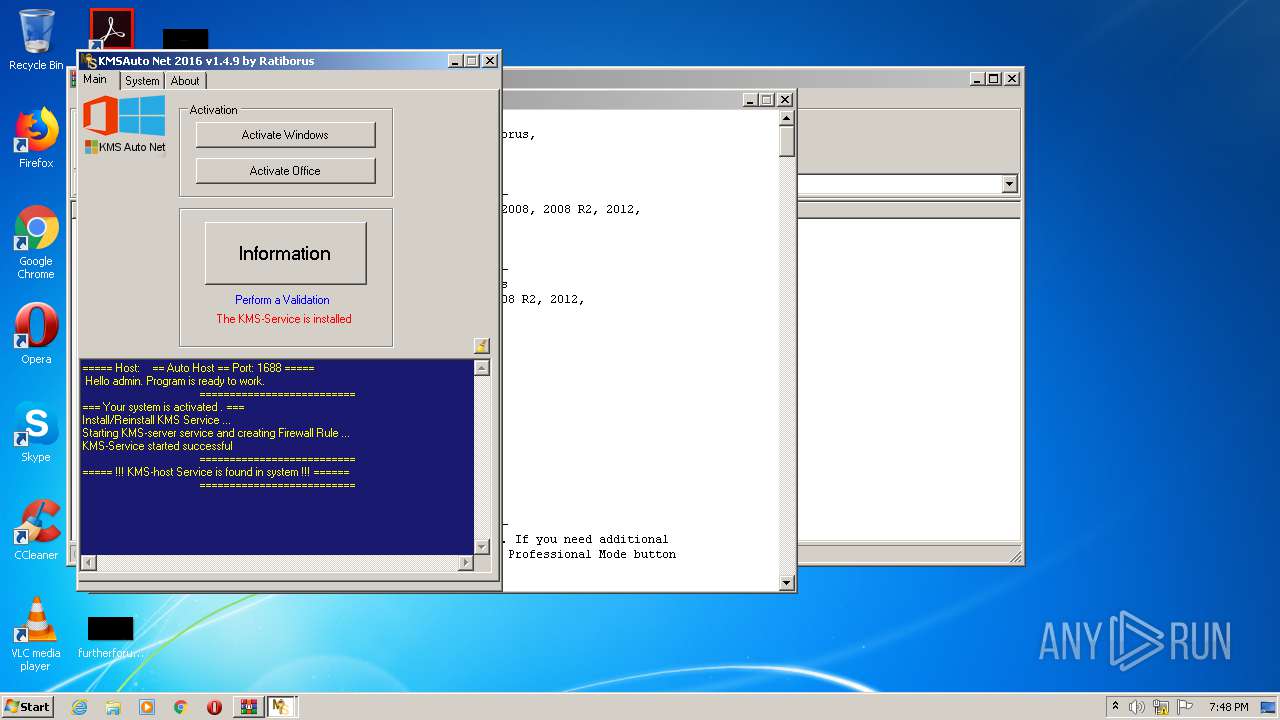The image size is (1280, 720).
Task: Click the readme text window scrollbar thumb
Action: tap(786, 141)
